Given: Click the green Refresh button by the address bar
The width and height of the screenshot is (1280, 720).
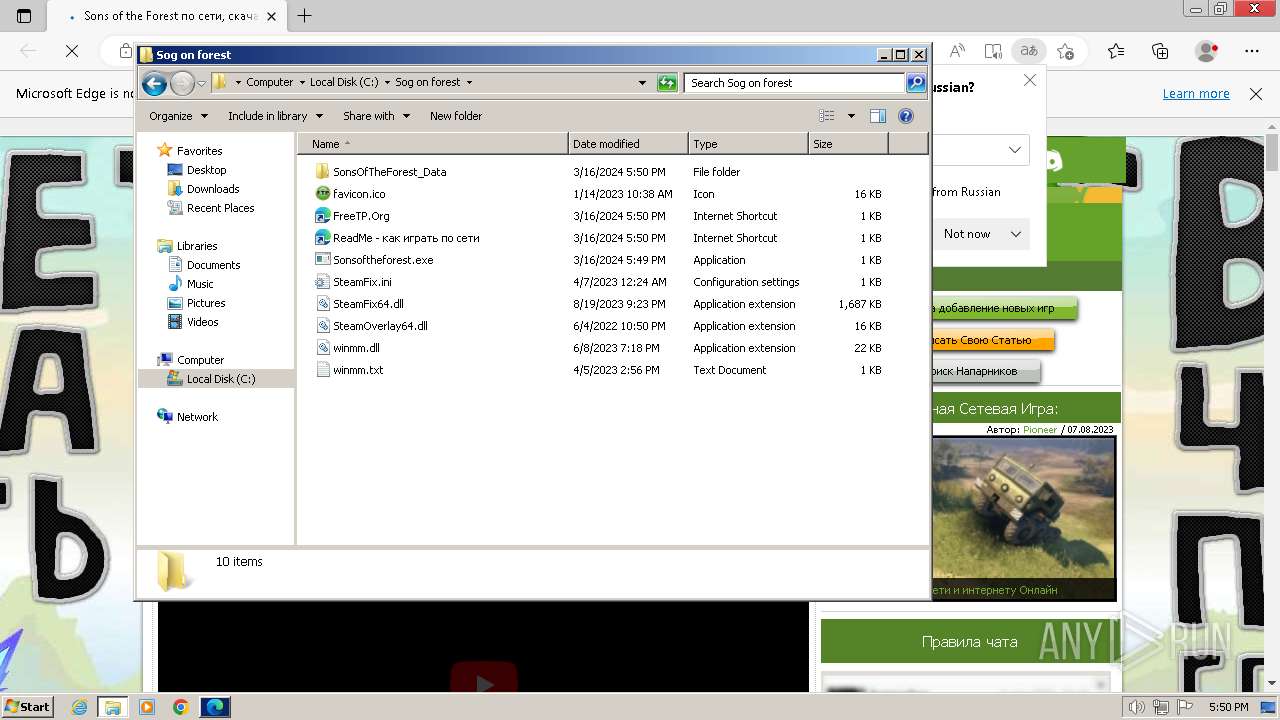Looking at the screenshot, I should click(x=667, y=83).
